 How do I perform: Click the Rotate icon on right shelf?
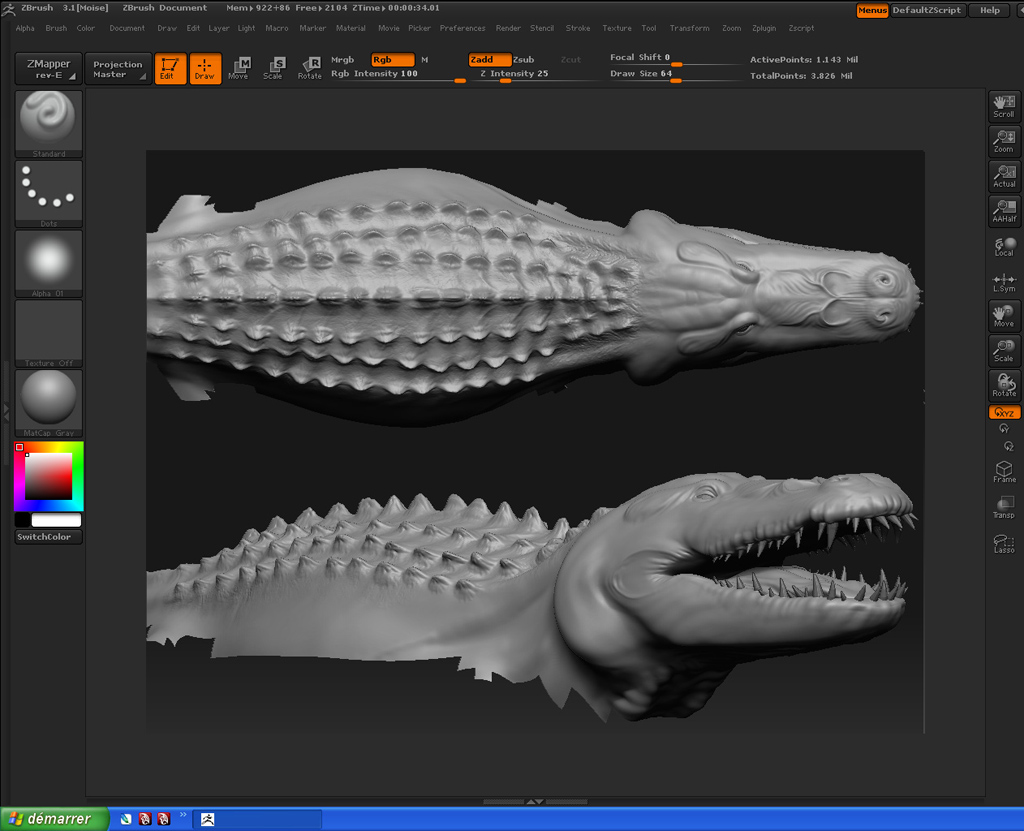click(1004, 385)
